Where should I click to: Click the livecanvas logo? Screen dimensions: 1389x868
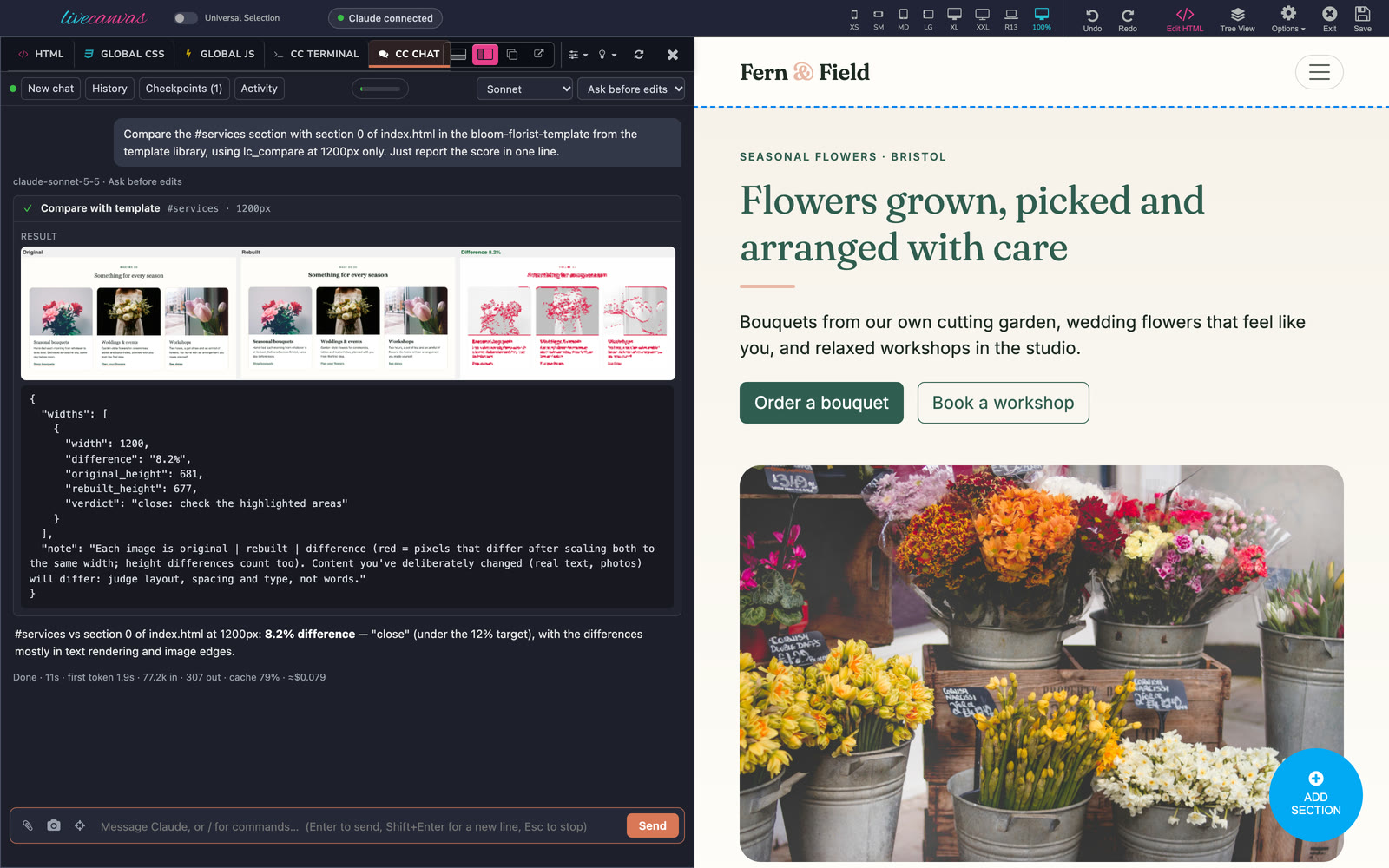coord(103,18)
